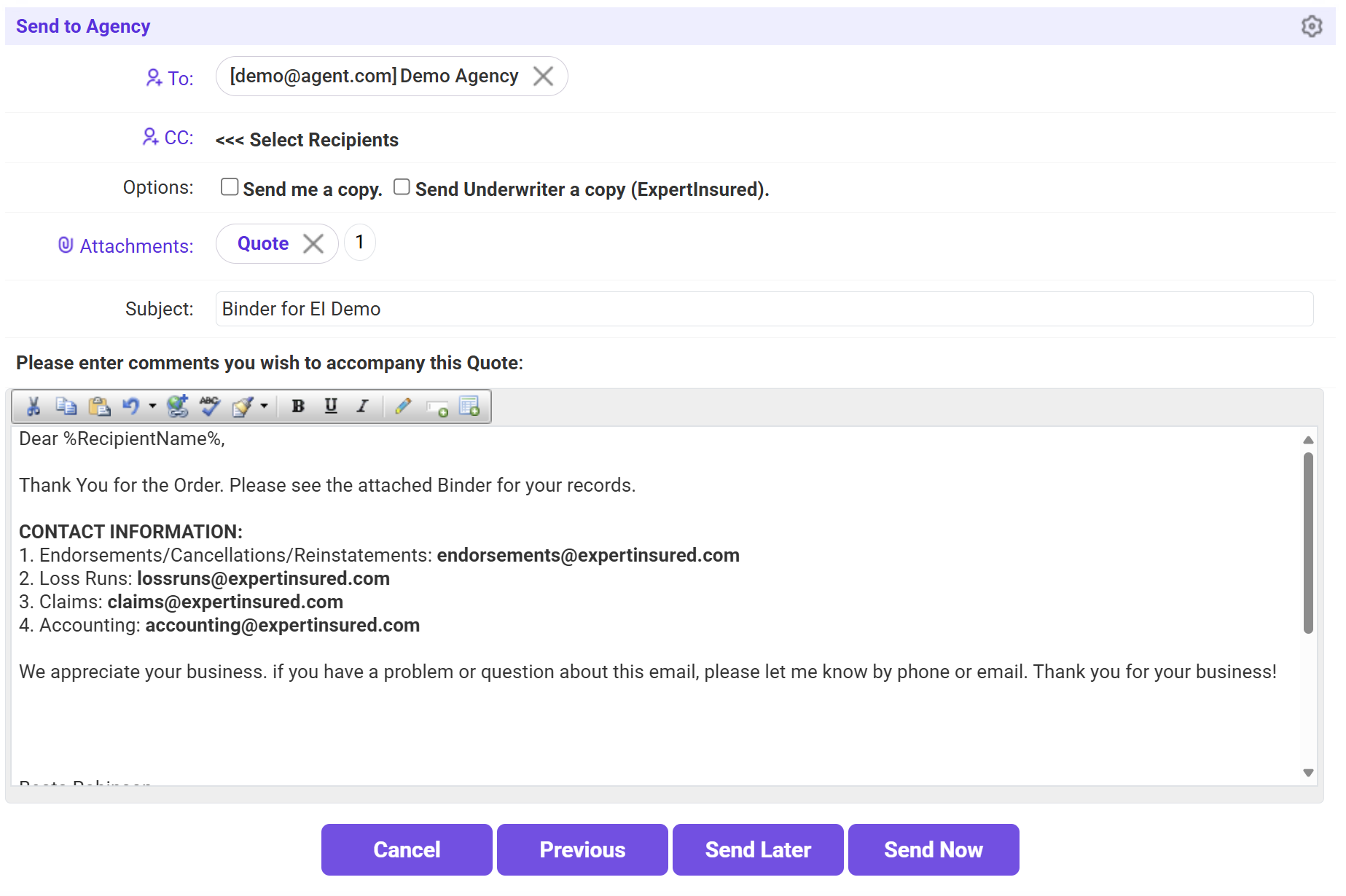
Task: Remove Demo Agency from To recipients
Action: pyautogui.click(x=543, y=76)
